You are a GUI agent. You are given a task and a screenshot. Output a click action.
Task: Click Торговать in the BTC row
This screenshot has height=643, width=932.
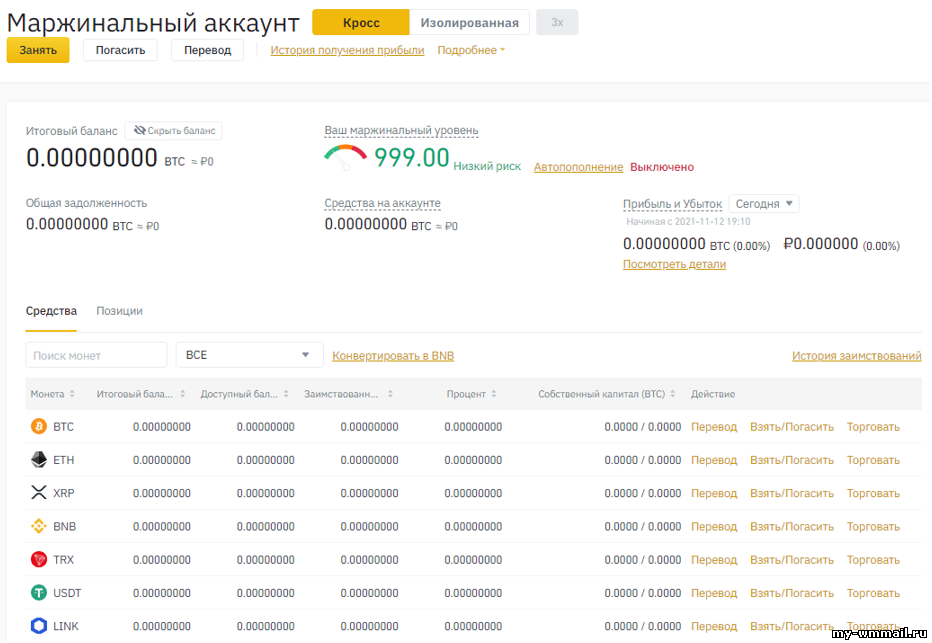point(873,427)
